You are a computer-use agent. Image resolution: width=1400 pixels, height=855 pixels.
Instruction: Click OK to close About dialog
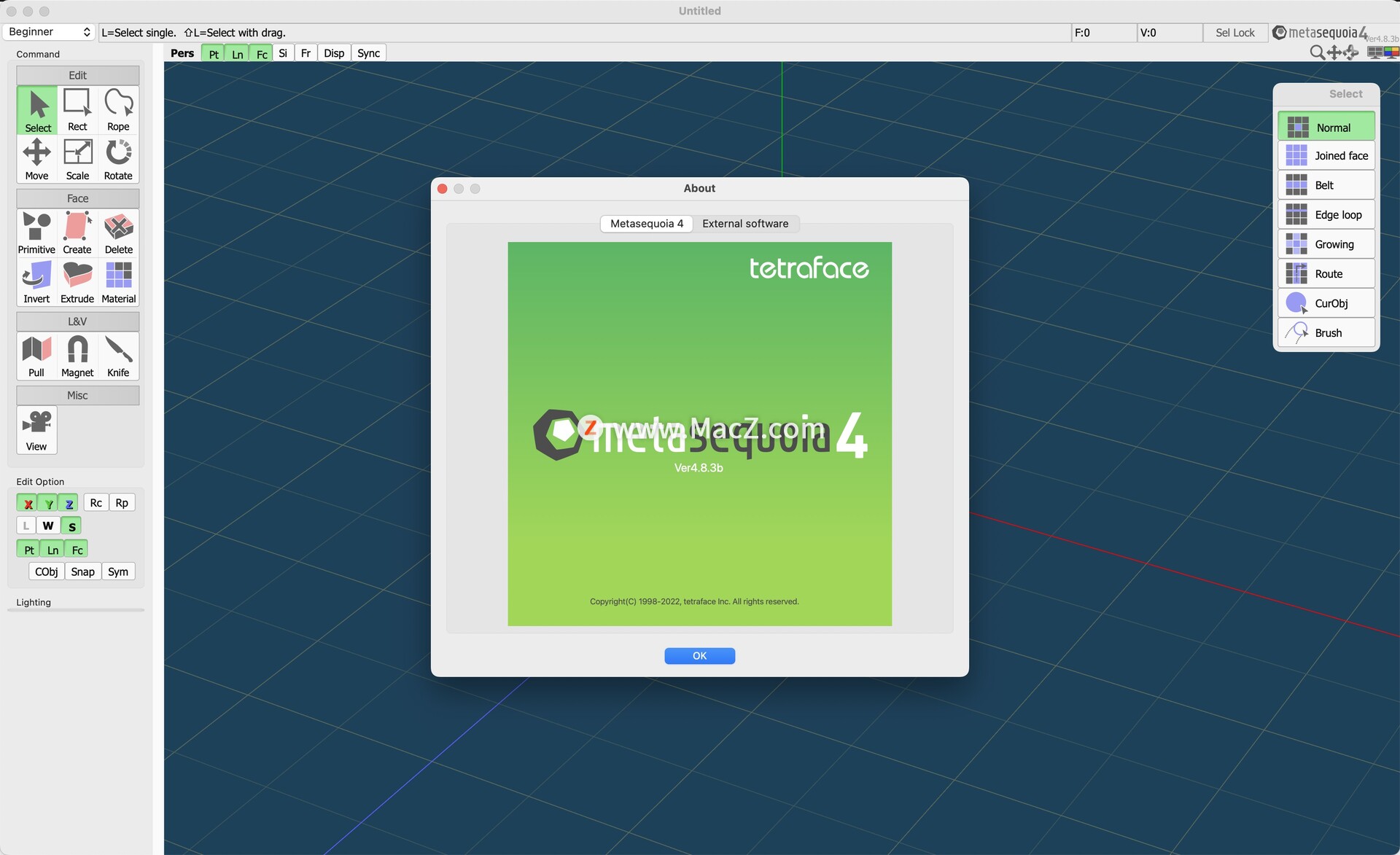click(x=699, y=655)
